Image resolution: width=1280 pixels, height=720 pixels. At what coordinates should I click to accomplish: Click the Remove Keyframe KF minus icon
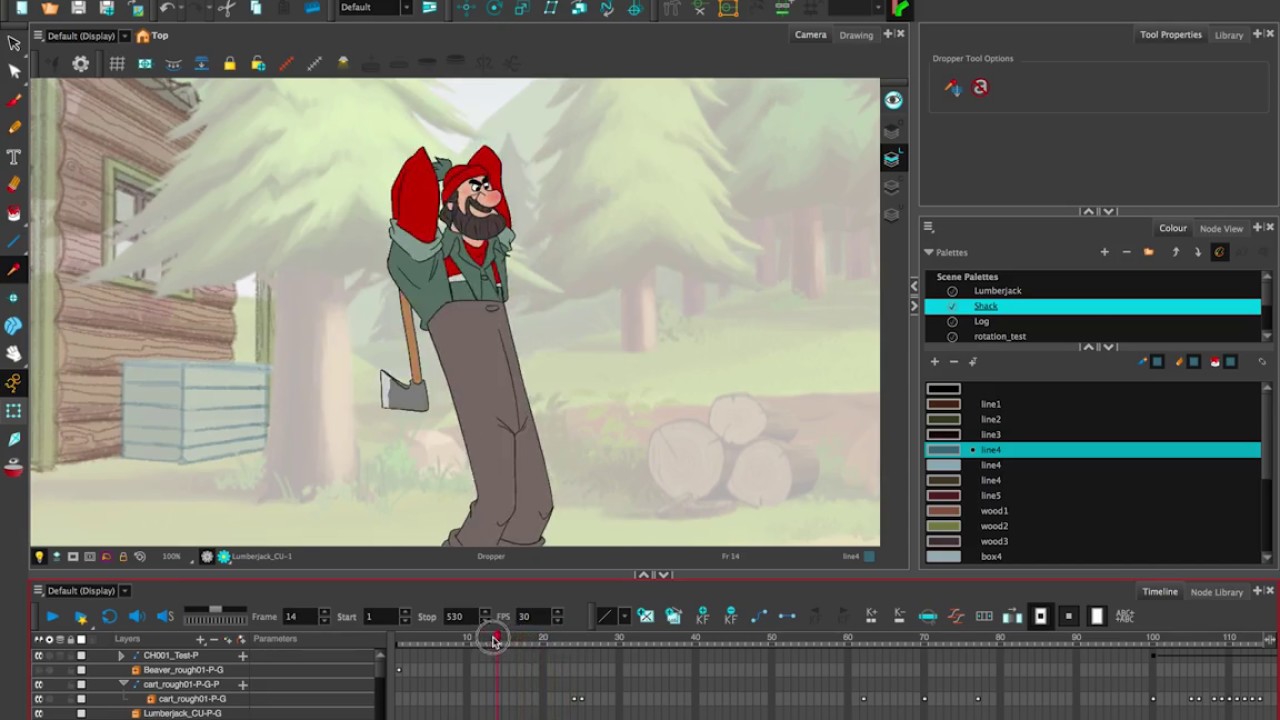coord(731,616)
